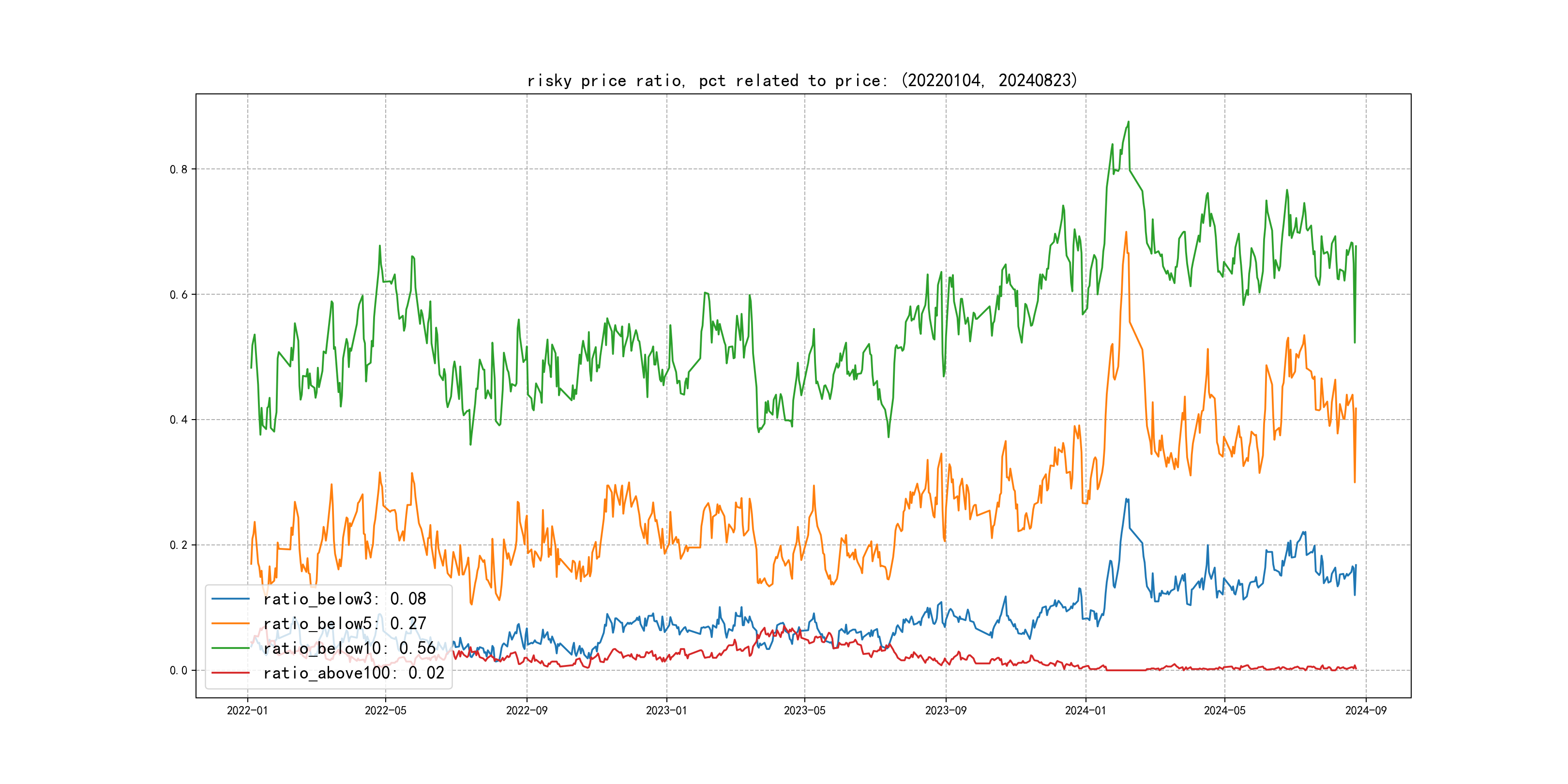Click the 2023-01 x-axis tick label

(x=666, y=710)
